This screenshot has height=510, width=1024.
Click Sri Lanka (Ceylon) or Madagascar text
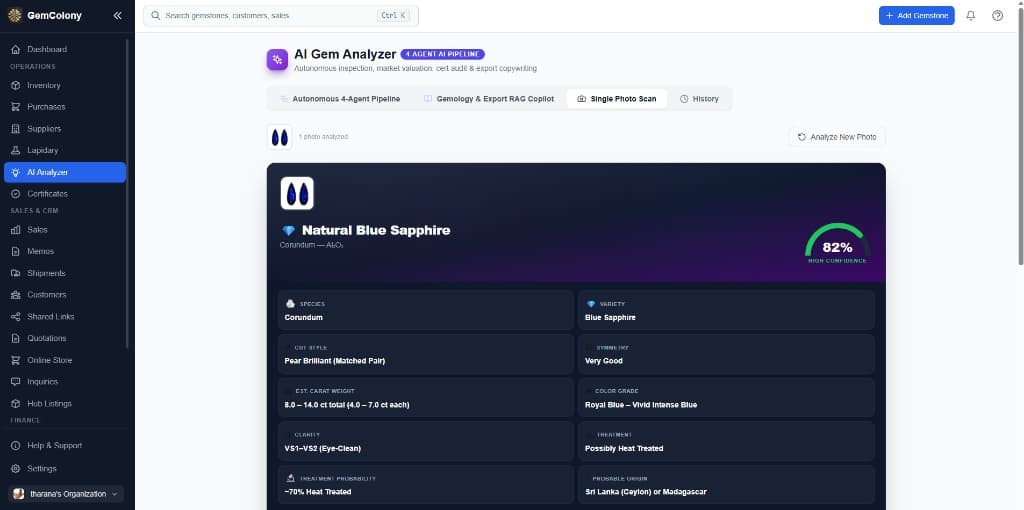(x=646, y=492)
